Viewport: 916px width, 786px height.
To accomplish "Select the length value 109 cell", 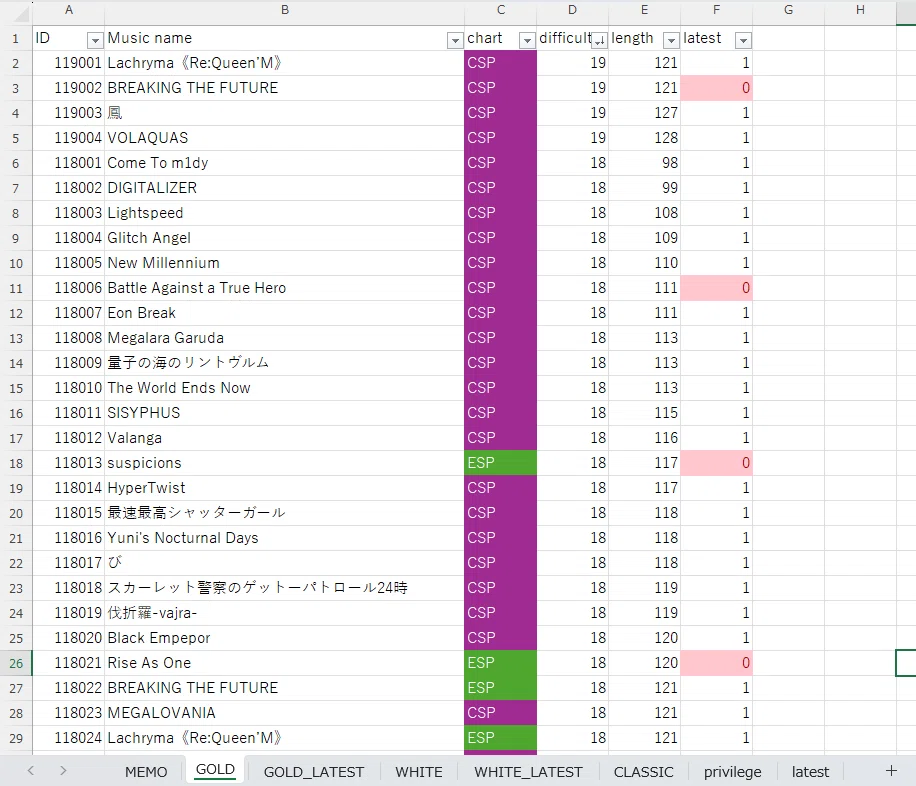I will click(644, 238).
